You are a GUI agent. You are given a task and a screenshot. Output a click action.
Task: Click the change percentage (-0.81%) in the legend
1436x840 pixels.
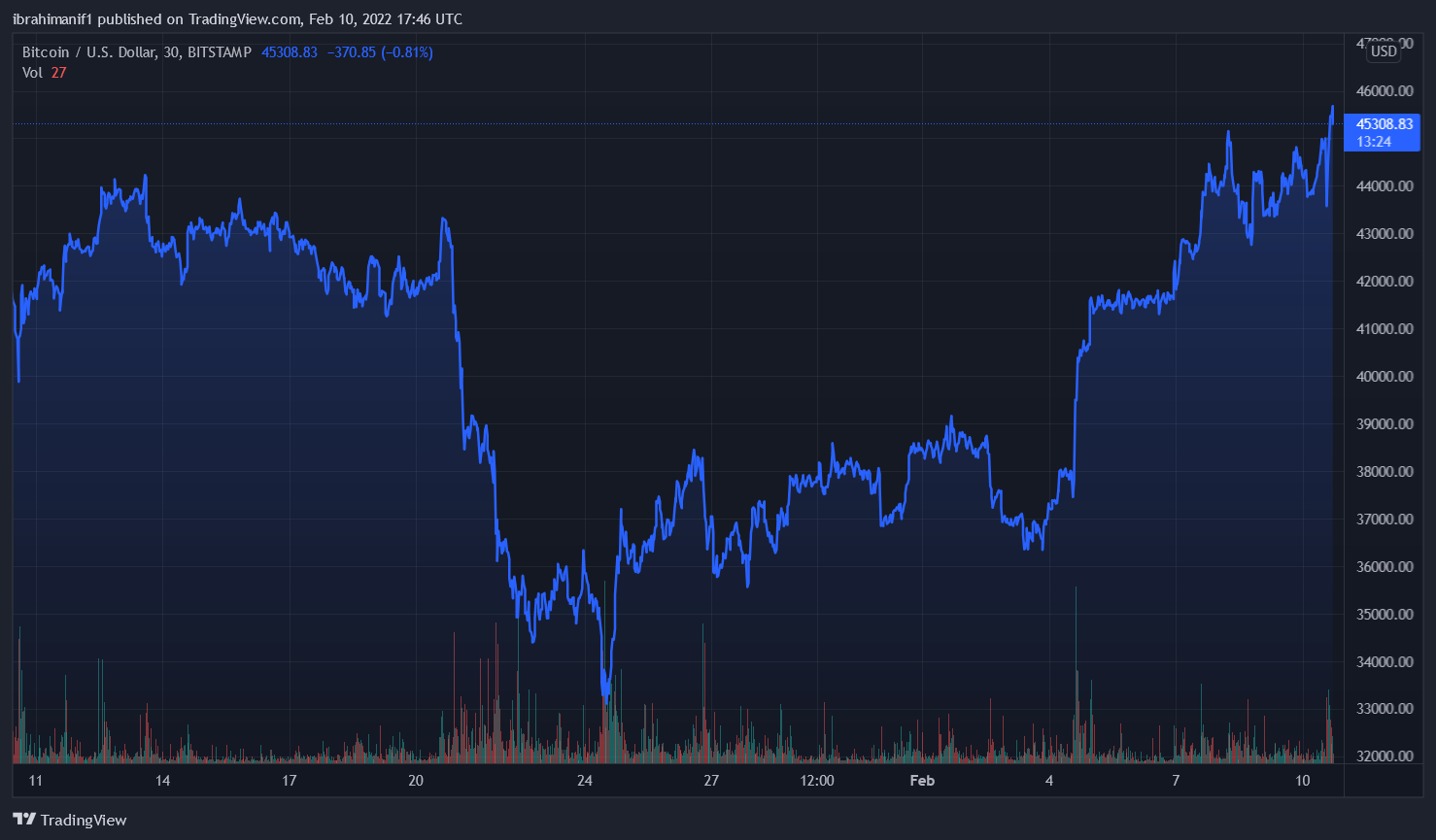tap(405, 52)
